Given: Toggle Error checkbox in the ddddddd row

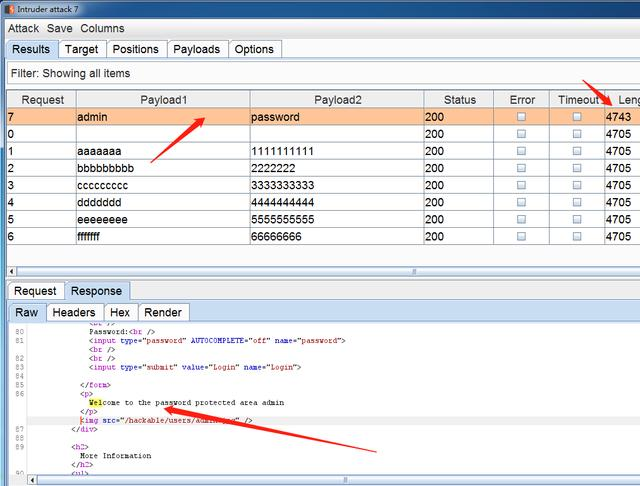Looking at the screenshot, I should (522, 202).
